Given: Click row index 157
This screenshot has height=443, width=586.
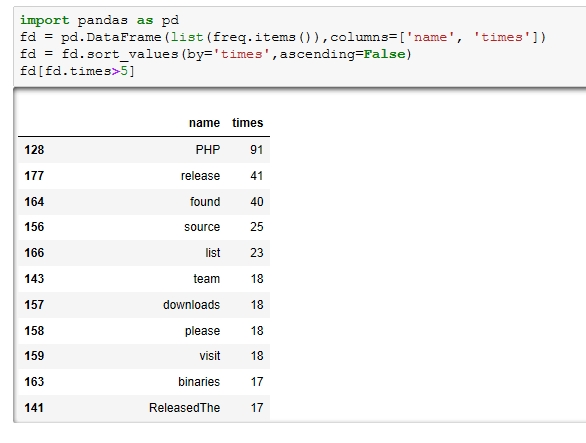Looking at the screenshot, I should [34, 305].
